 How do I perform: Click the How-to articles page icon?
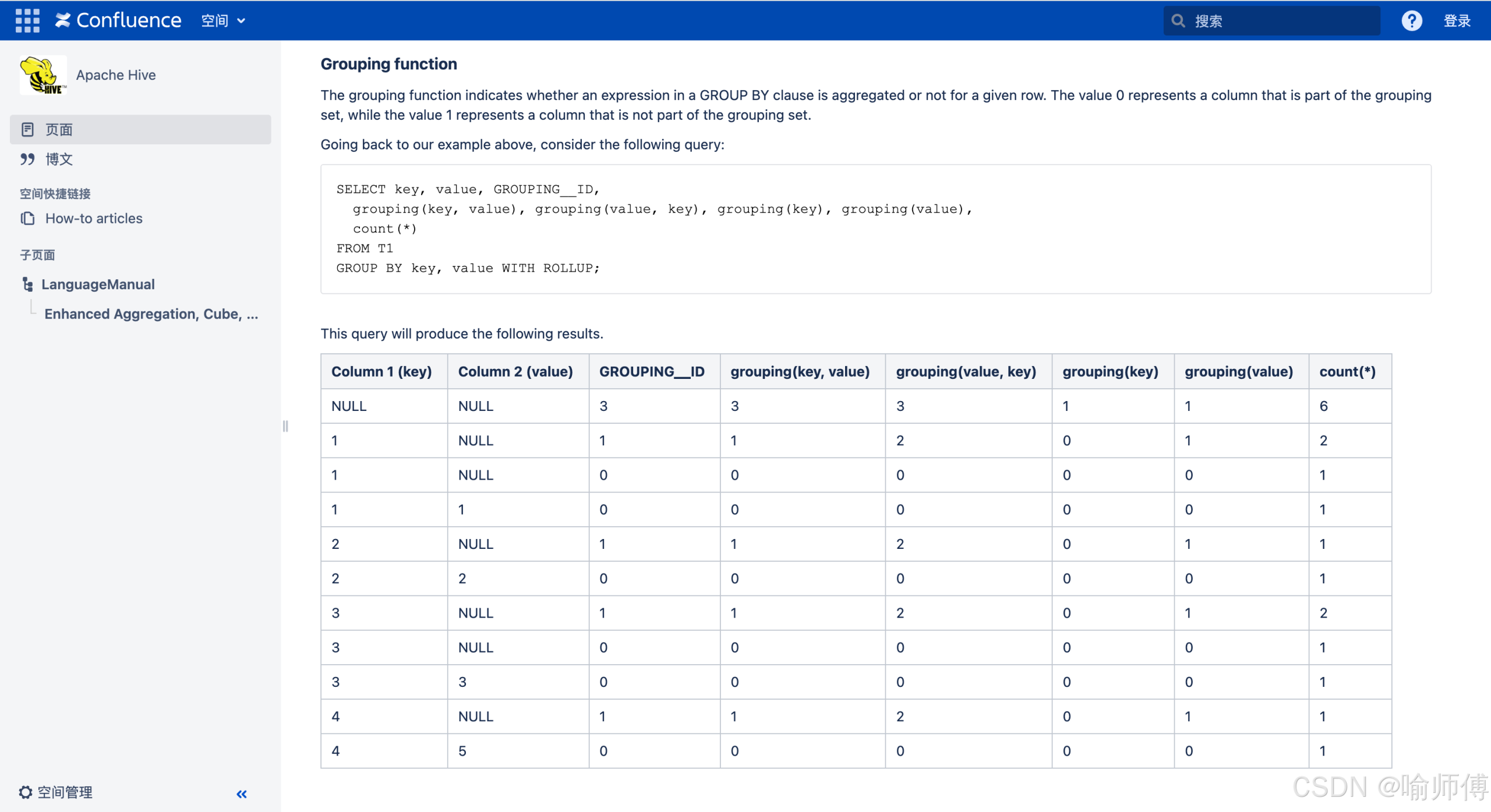click(27, 218)
